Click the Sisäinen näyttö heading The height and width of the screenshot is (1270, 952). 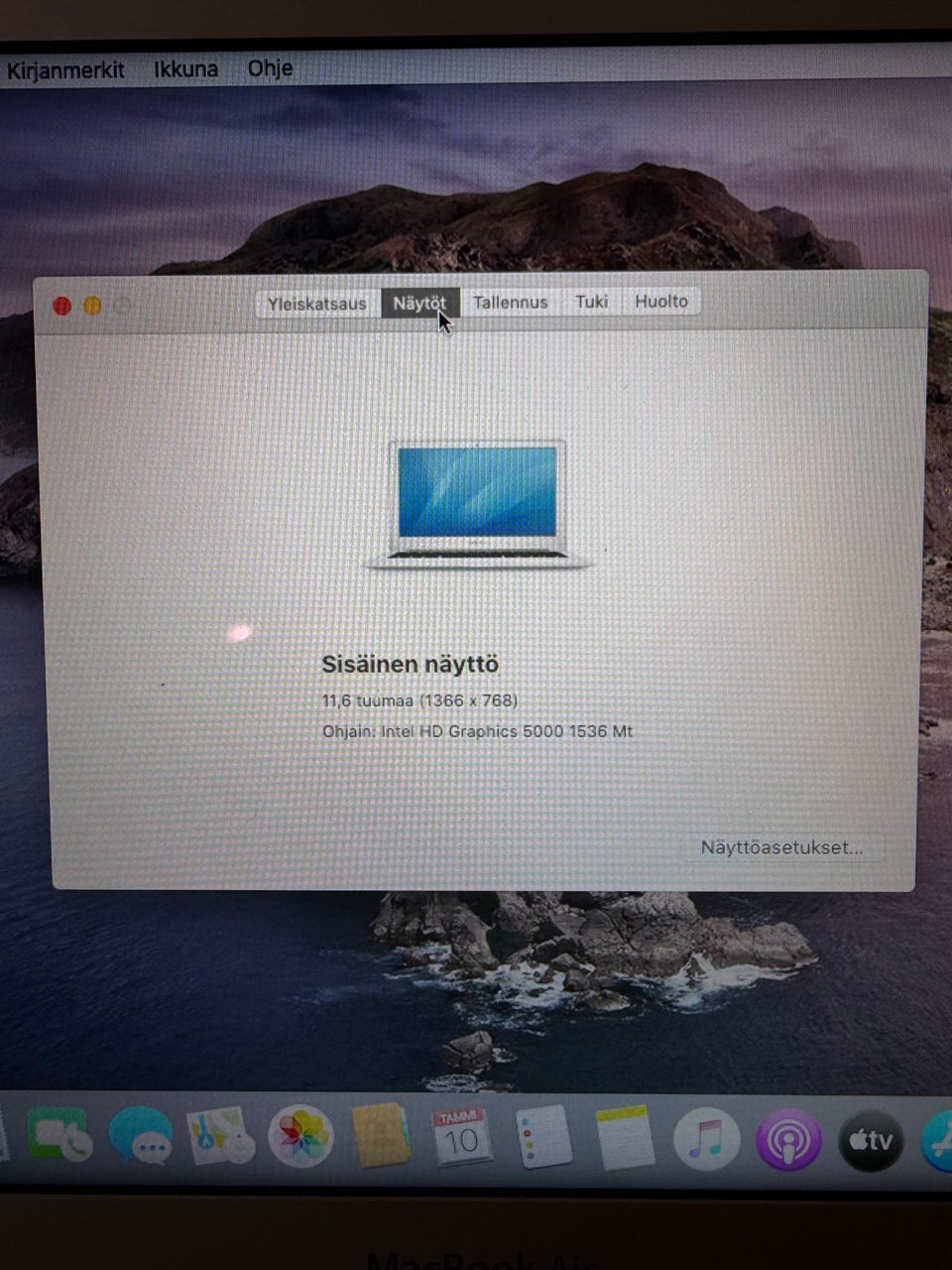click(410, 664)
